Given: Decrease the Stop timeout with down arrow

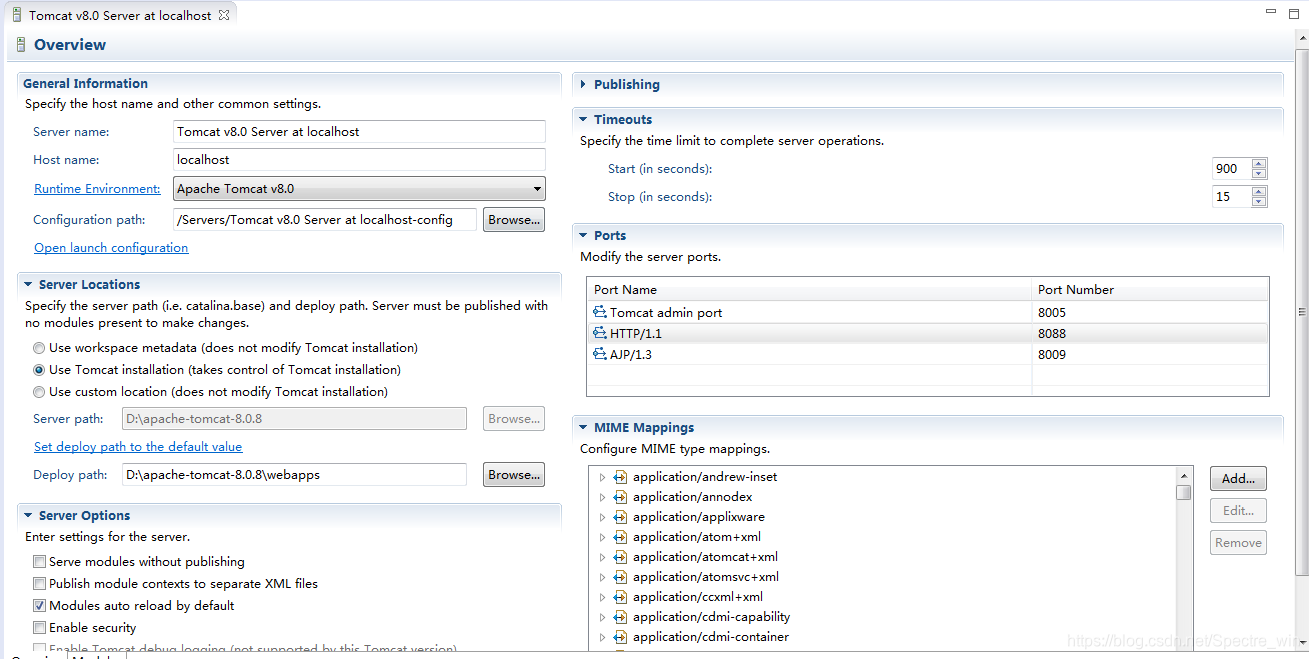Looking at the screenshot, I should [1259, 202].
